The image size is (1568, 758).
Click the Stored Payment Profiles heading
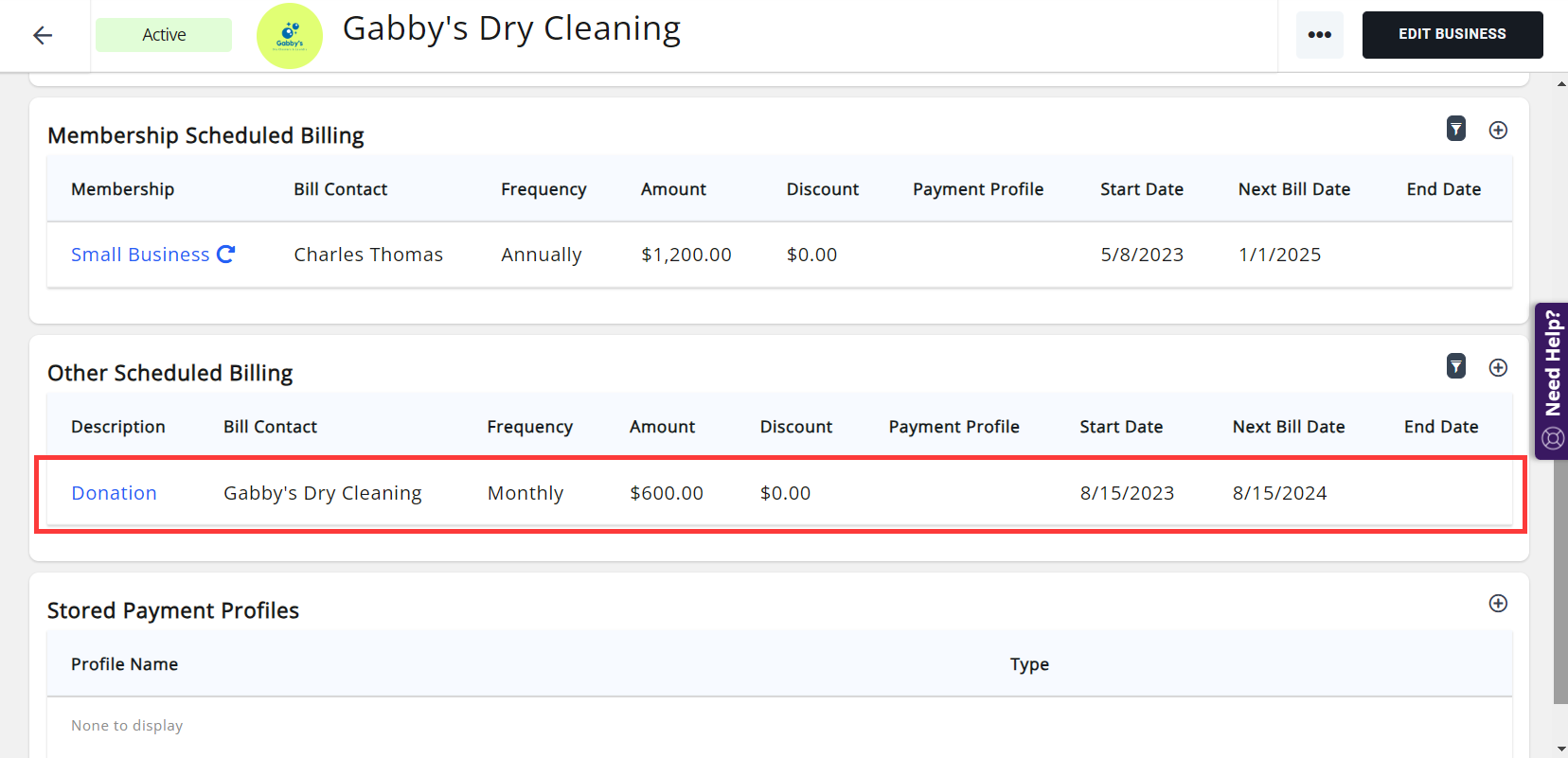point(173,610)
